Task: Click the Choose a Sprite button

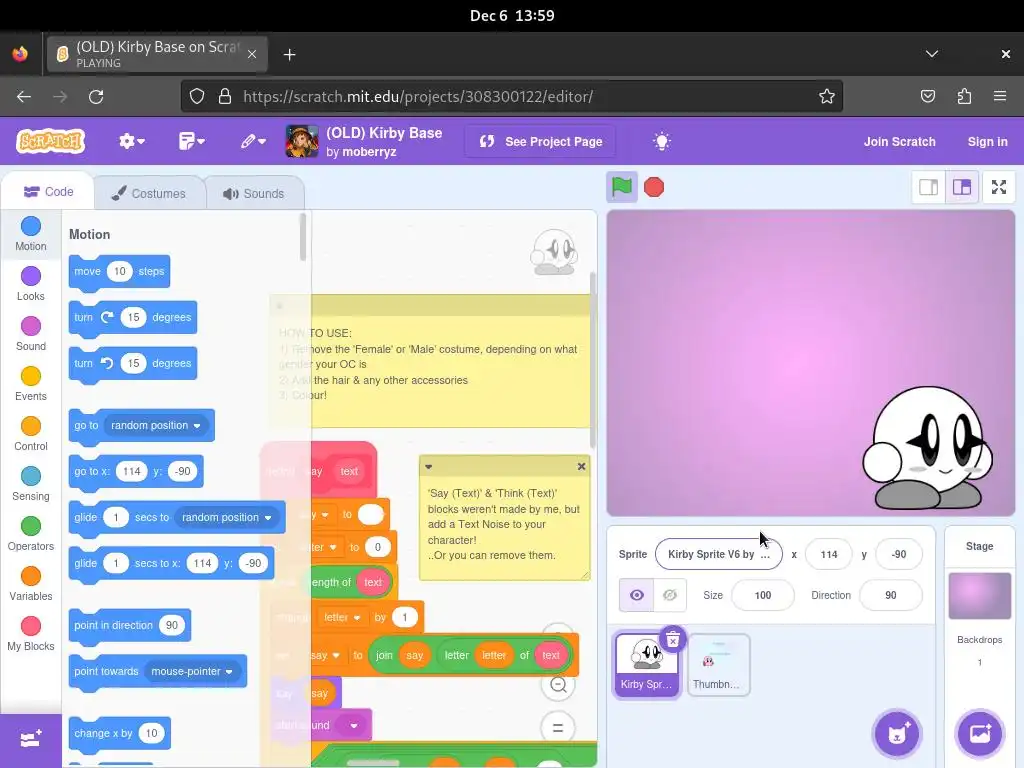Action: pyautogui.click(x=897, y=734)
